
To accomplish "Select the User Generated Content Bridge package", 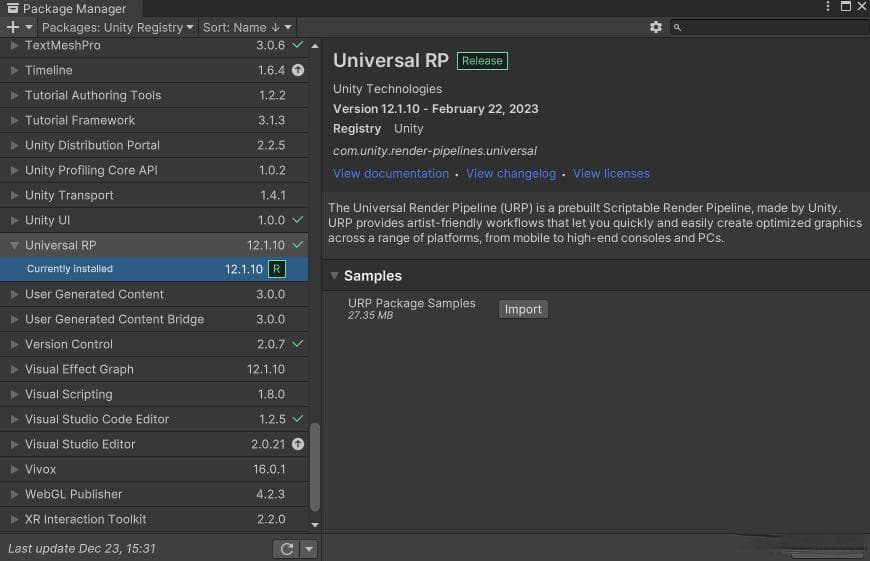I will pos(154,319).
